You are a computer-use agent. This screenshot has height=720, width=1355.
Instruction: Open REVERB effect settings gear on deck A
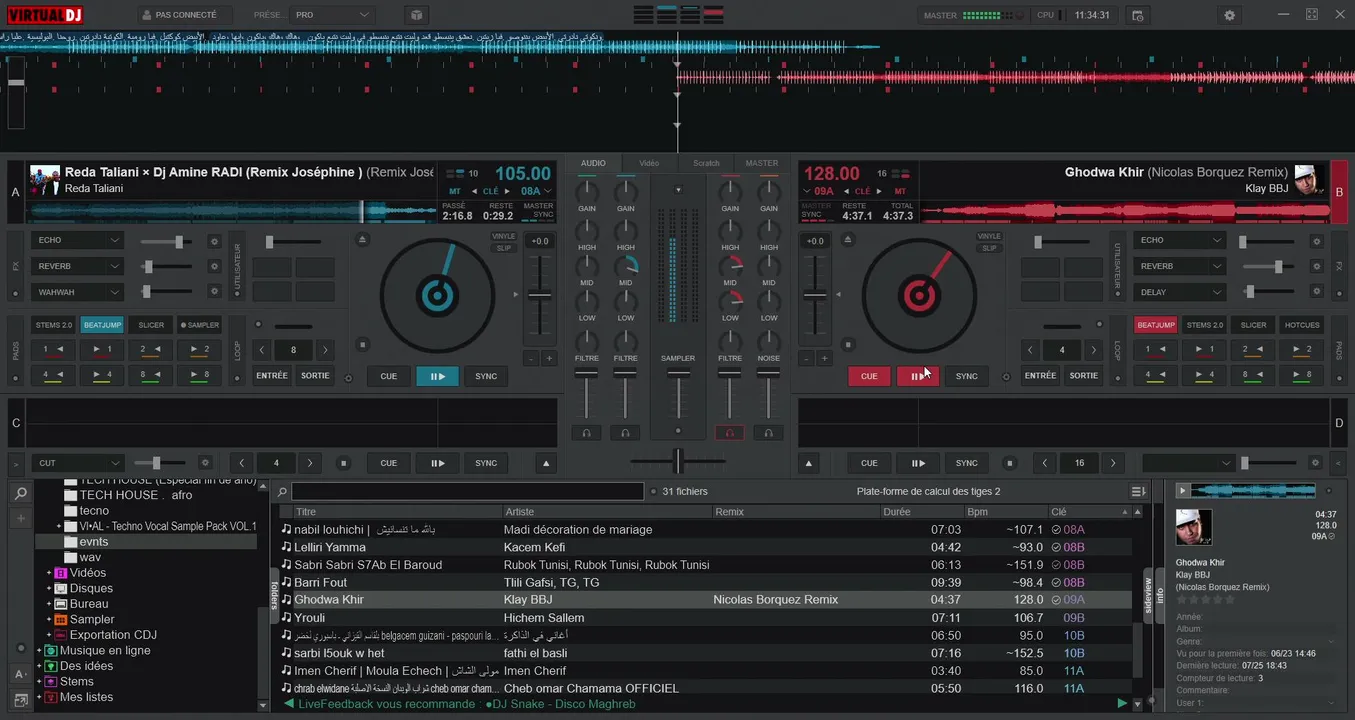(213, 266)
